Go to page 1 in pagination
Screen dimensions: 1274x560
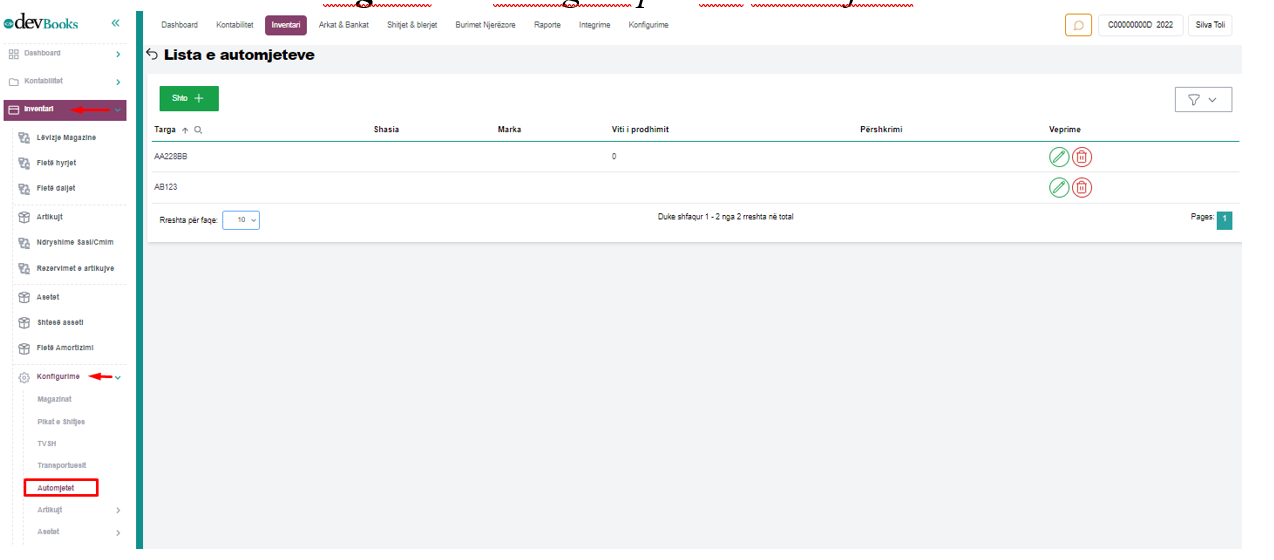[x=1224, y=220]
